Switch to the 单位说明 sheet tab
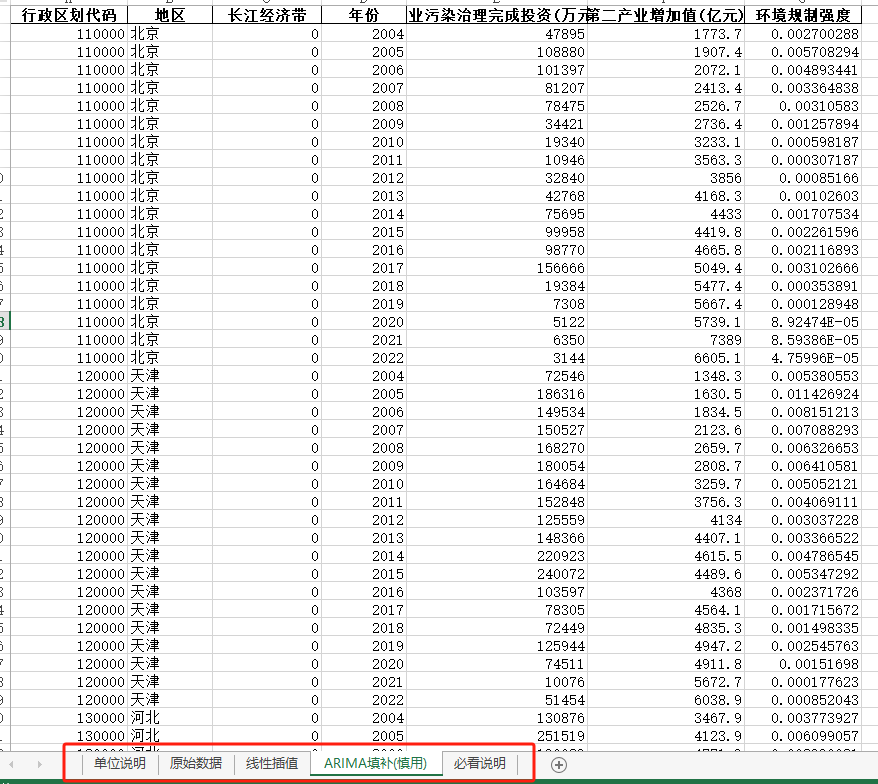The height and width of the screenshot is (784, 878). coord(119,764)
